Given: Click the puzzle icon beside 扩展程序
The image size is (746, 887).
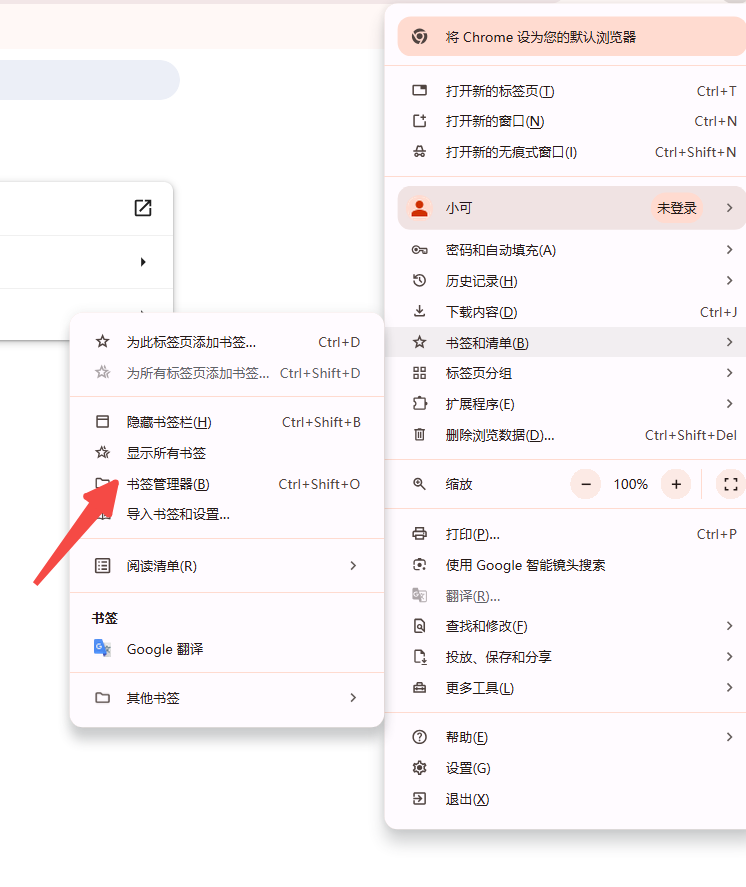Looking at the screenshot, I should 419,403.
